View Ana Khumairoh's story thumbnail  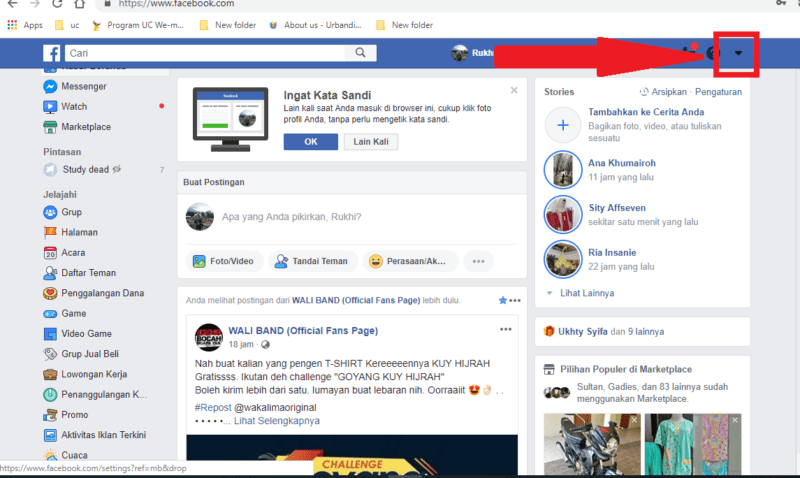[563, 170]
